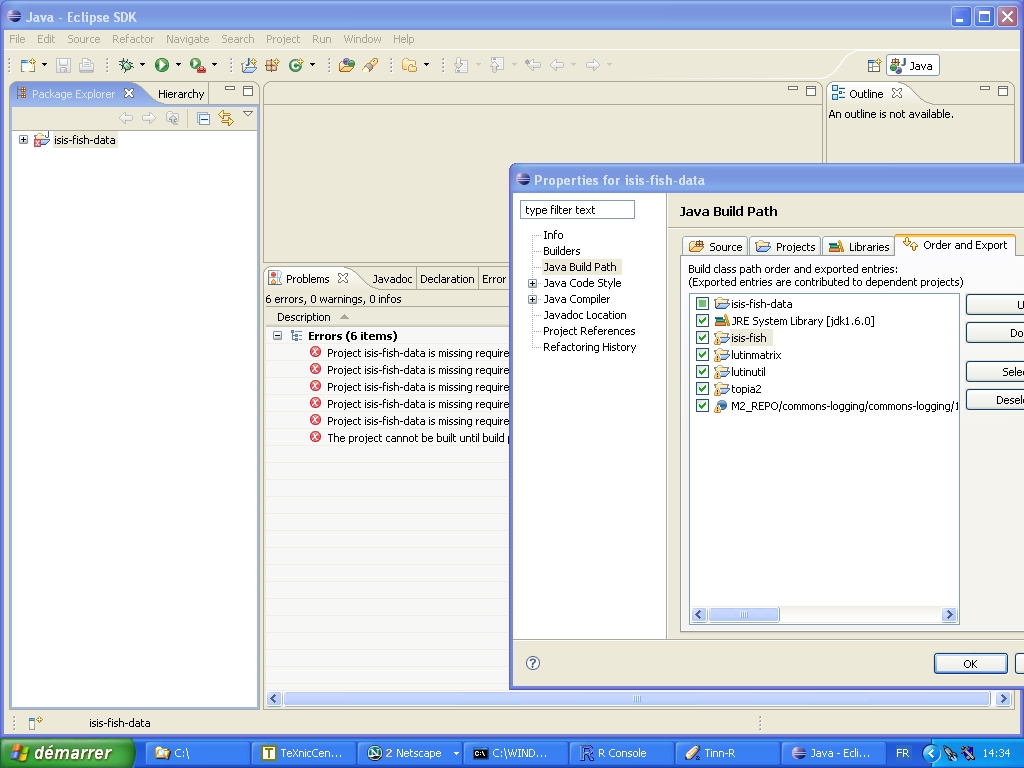Viewport: 1024px width, 768px height.
Task: Click horizontal scrollbar thumb in build path list
Action: point(744,615)
